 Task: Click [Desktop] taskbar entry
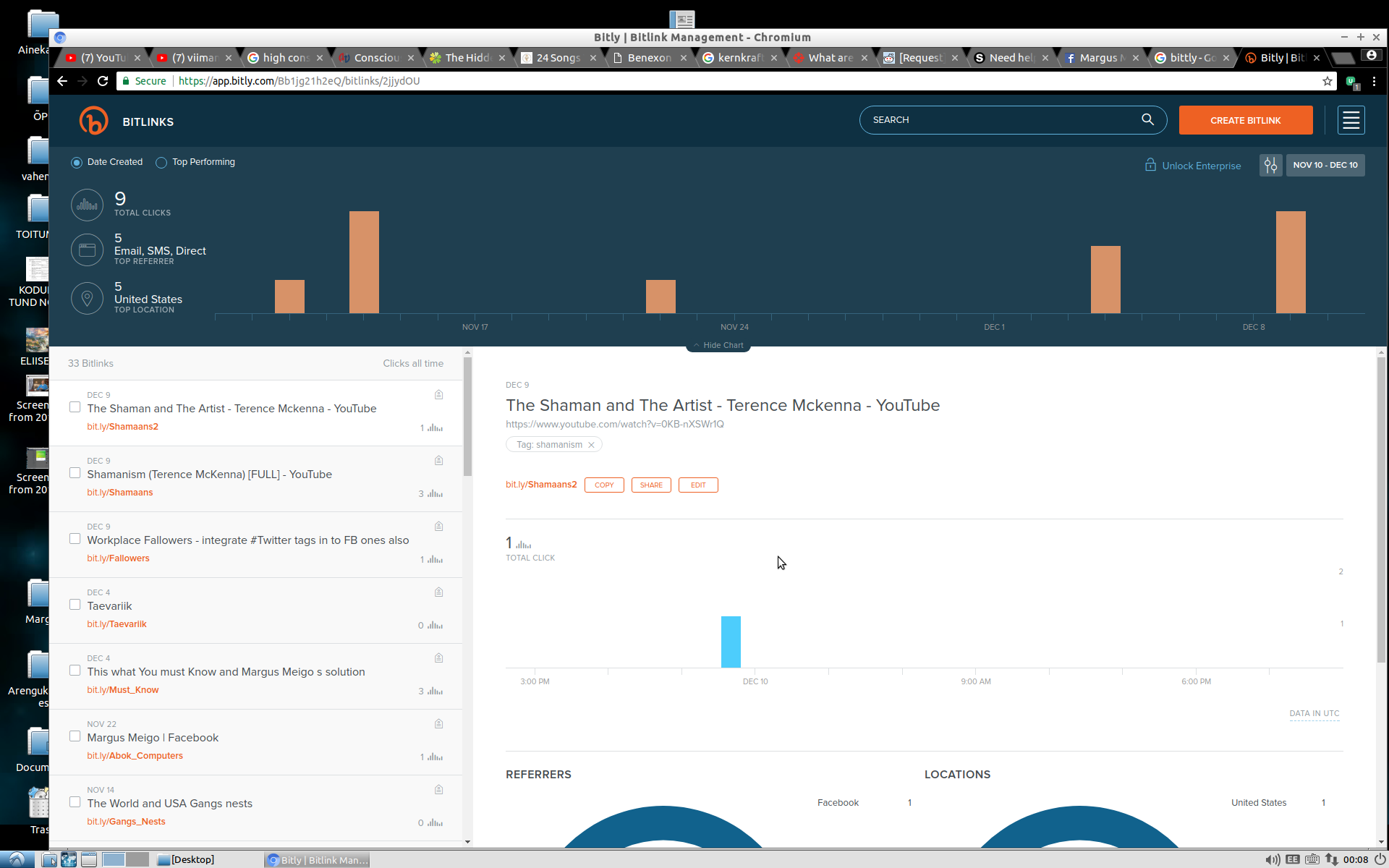click(186, 859)
